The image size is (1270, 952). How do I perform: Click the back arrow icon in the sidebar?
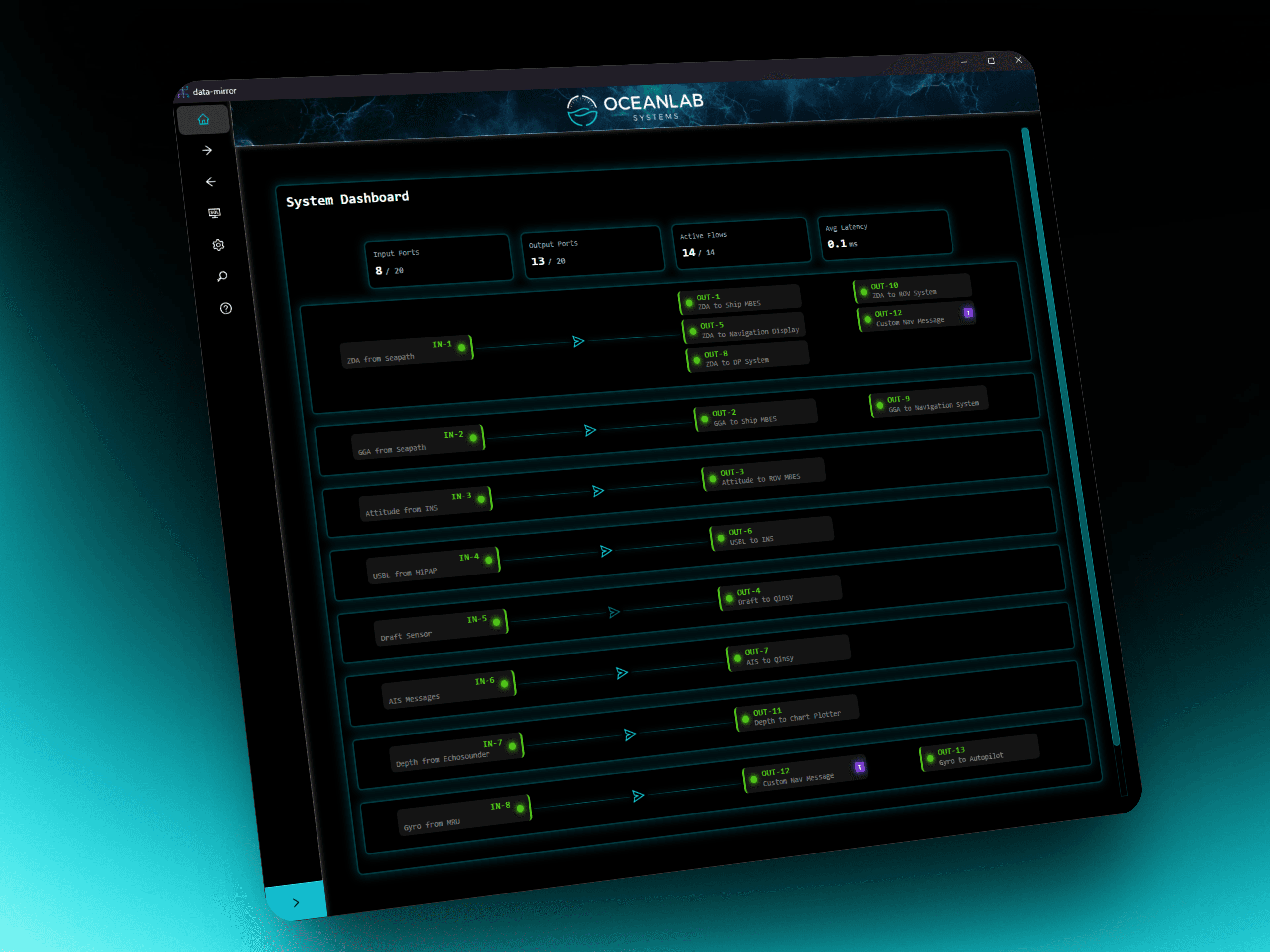[211, 182]
